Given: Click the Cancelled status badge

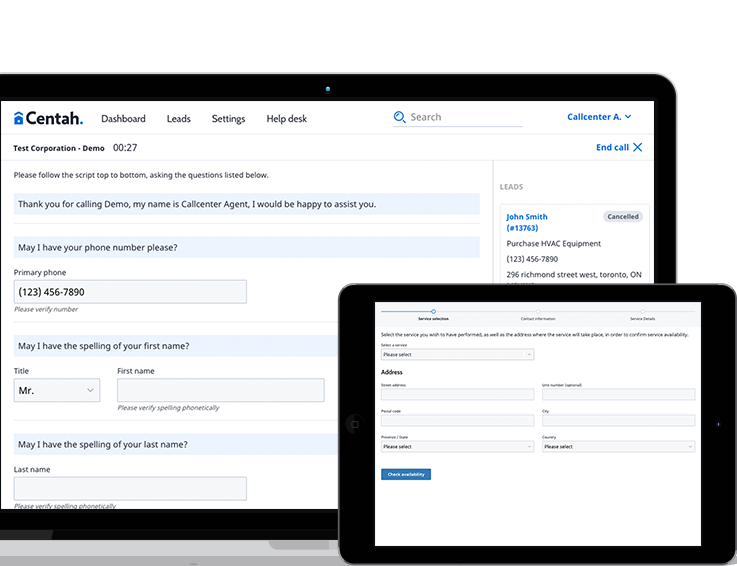Looking at the screenshot, I should click(623, 217).
